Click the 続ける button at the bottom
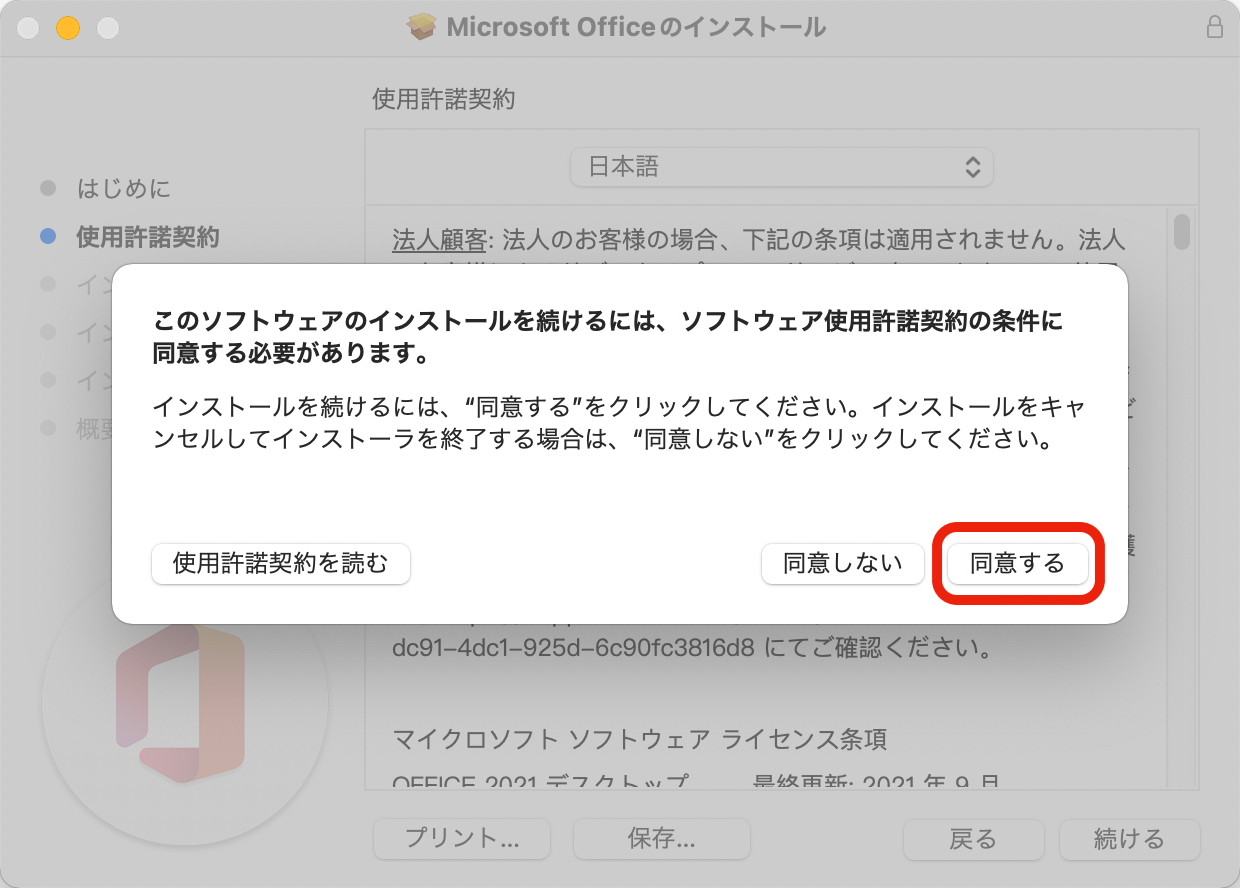Screen dimensions: 1240x888 pos(1130,839)
